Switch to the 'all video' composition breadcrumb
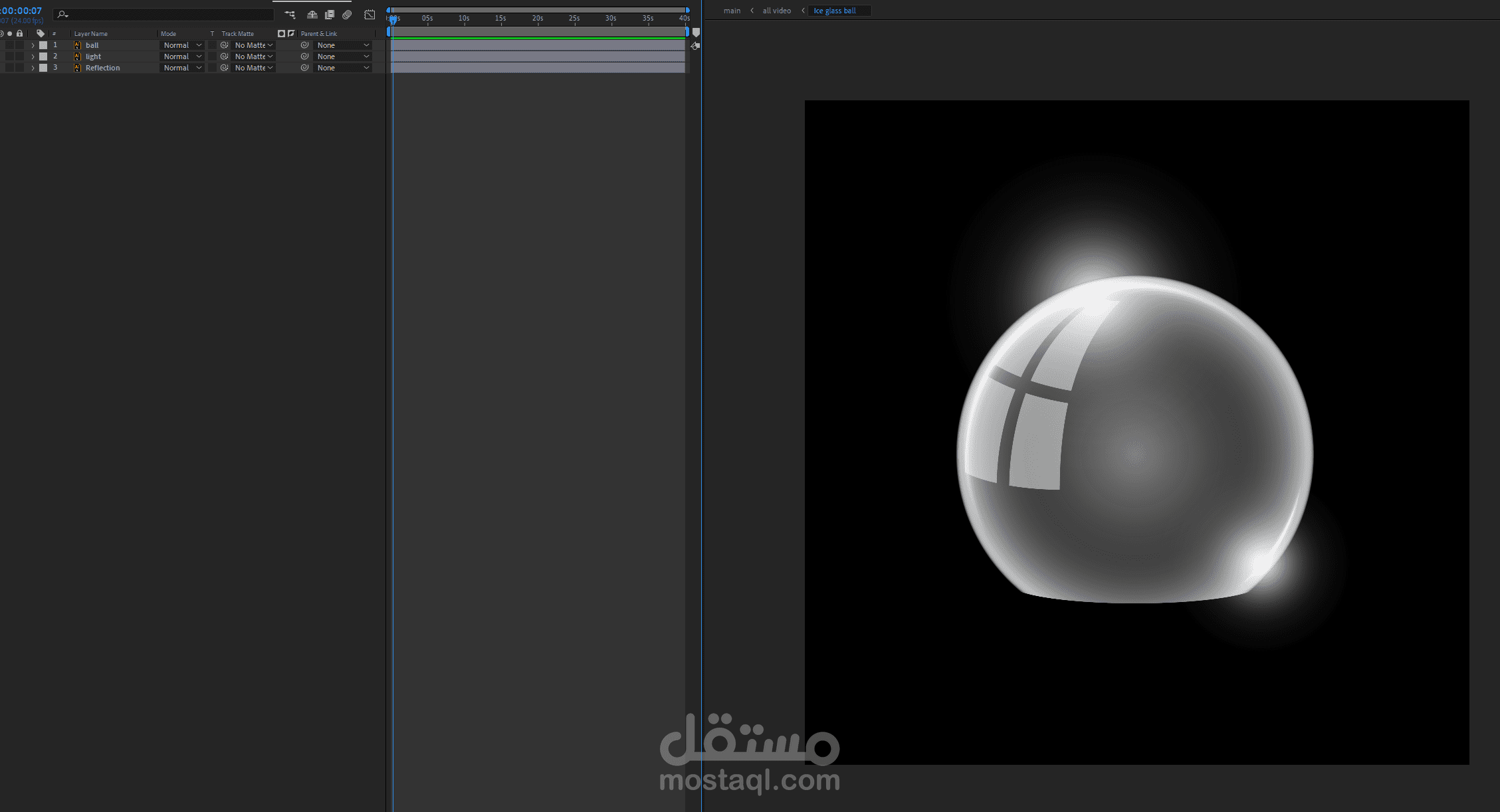Viewport: 1500px width, 812px height. [776, 11]
